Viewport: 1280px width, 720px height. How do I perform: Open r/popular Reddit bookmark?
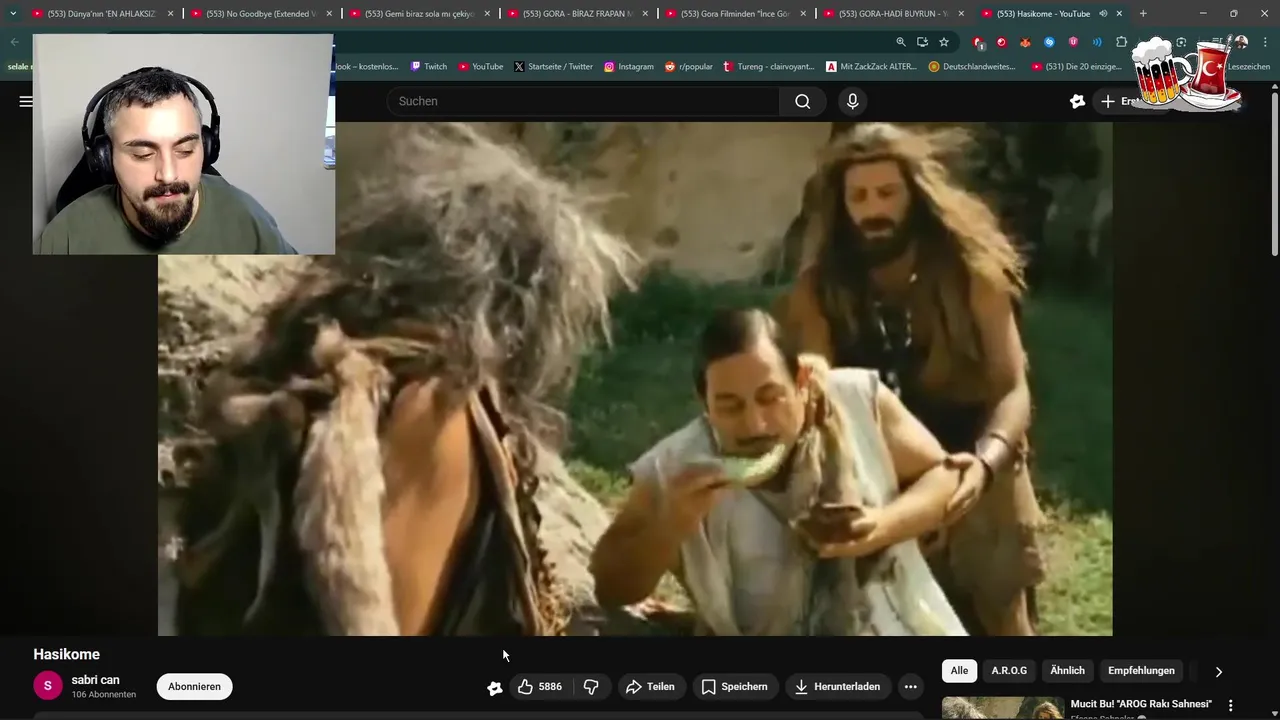pos(688,67)
